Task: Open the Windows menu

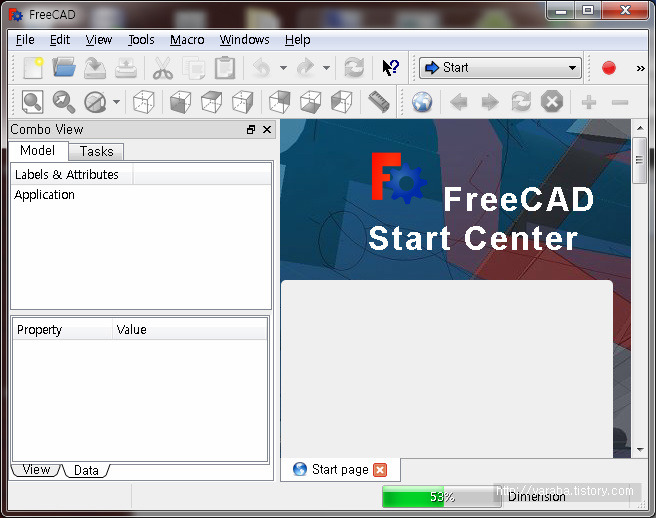Action: (244, 40)
